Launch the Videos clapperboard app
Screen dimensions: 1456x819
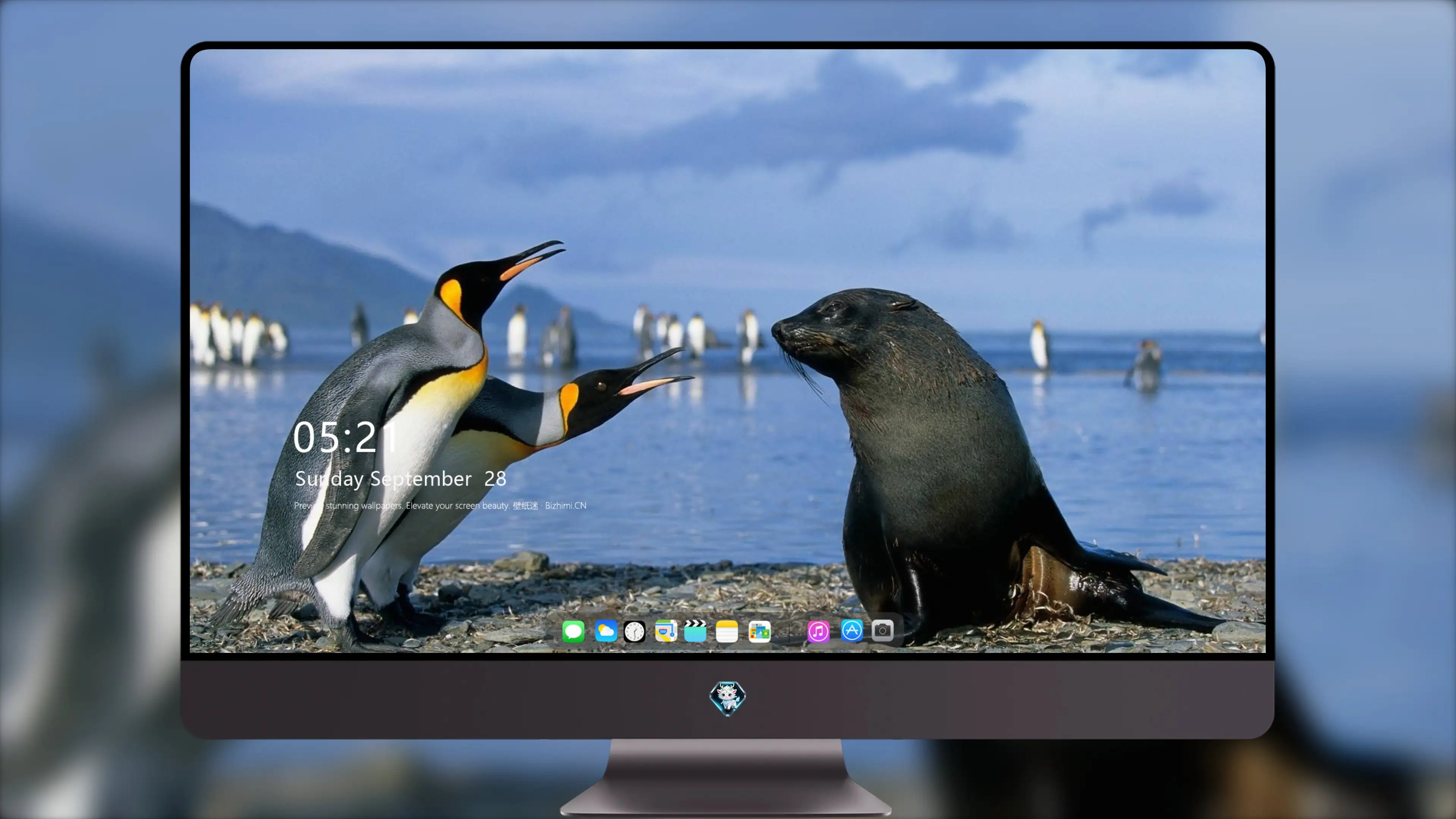695,631
